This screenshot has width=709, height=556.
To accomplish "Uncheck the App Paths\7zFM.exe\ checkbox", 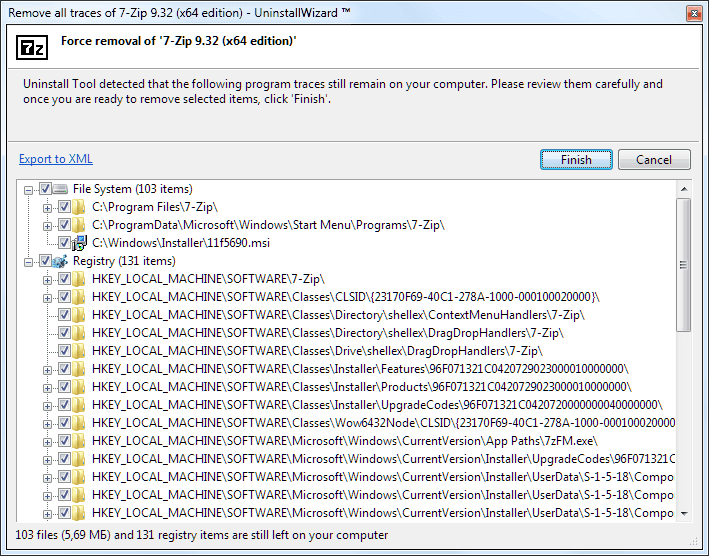I will pyautogui.click(x=64, y=441).
